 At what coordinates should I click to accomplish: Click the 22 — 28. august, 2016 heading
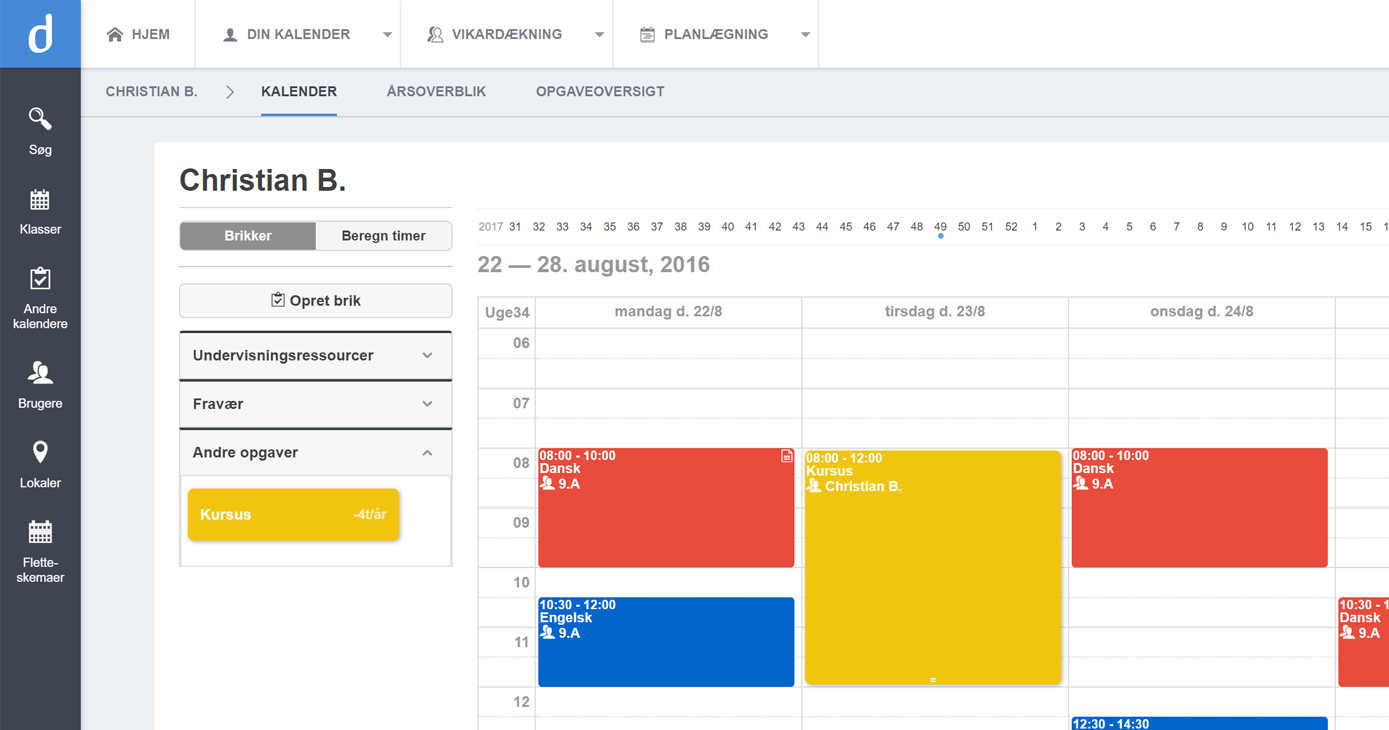point(594,265)
